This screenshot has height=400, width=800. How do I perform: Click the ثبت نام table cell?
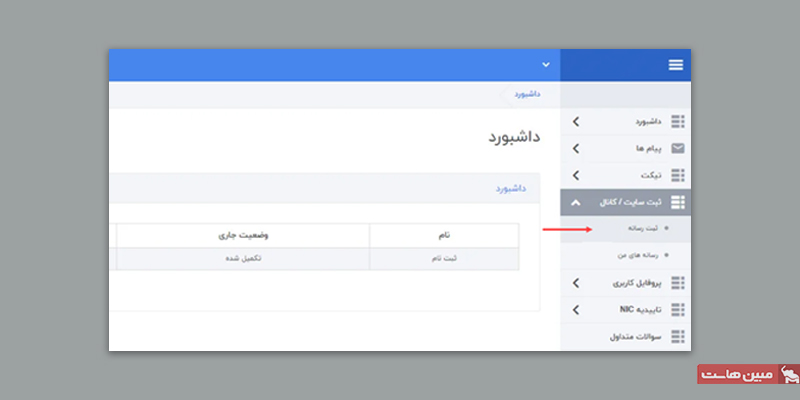[x=444, y=258]
